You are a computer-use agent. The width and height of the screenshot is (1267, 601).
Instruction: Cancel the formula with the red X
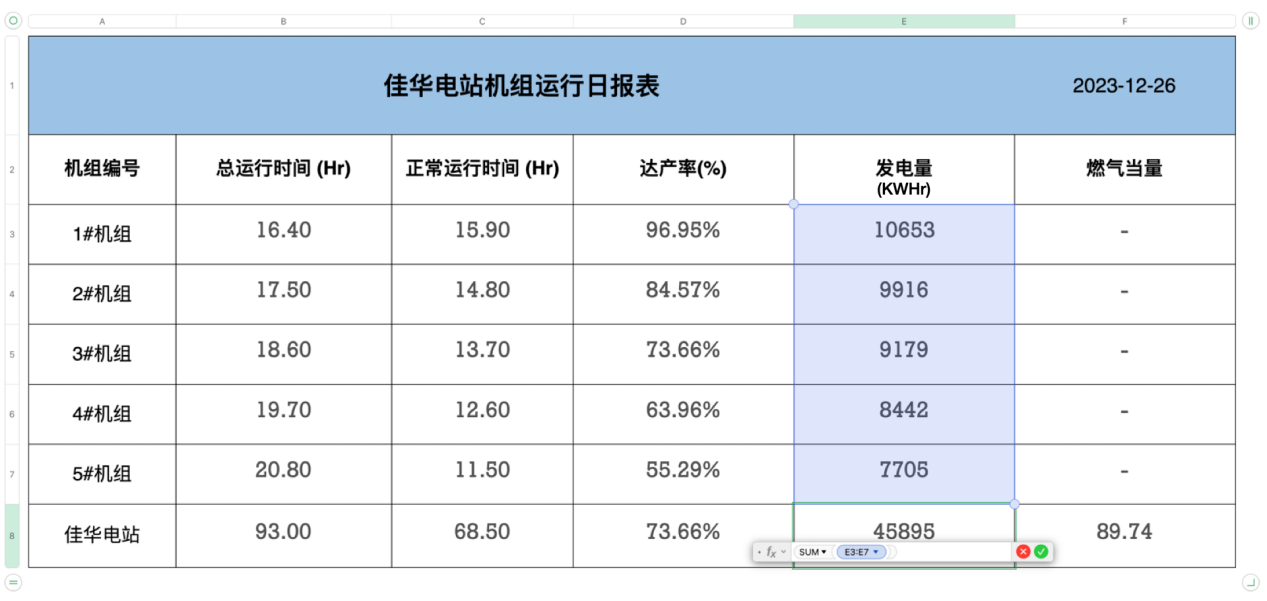[x=1023, y=551]
